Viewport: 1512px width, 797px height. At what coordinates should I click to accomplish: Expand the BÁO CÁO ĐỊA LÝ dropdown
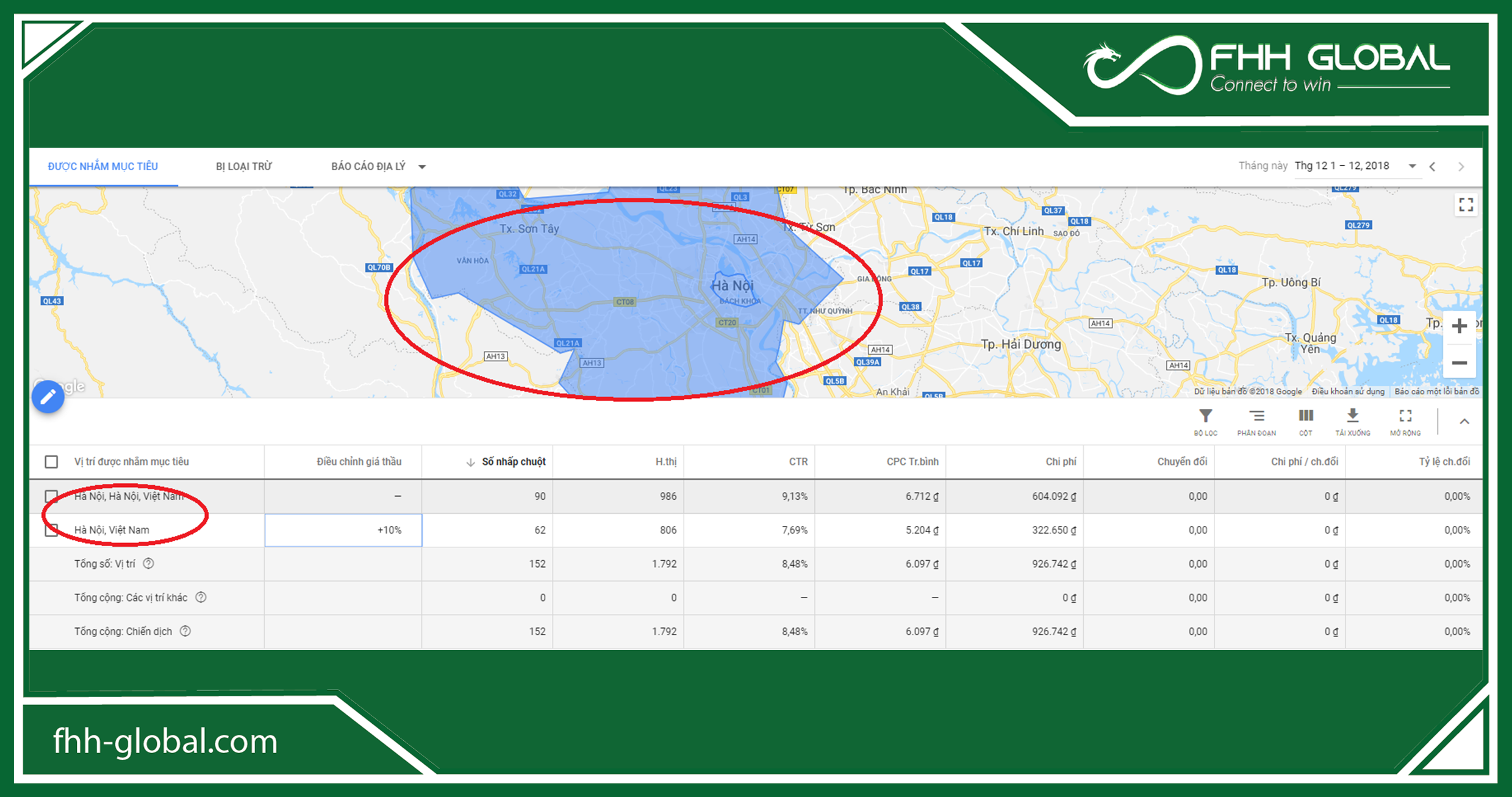[423, 165]
